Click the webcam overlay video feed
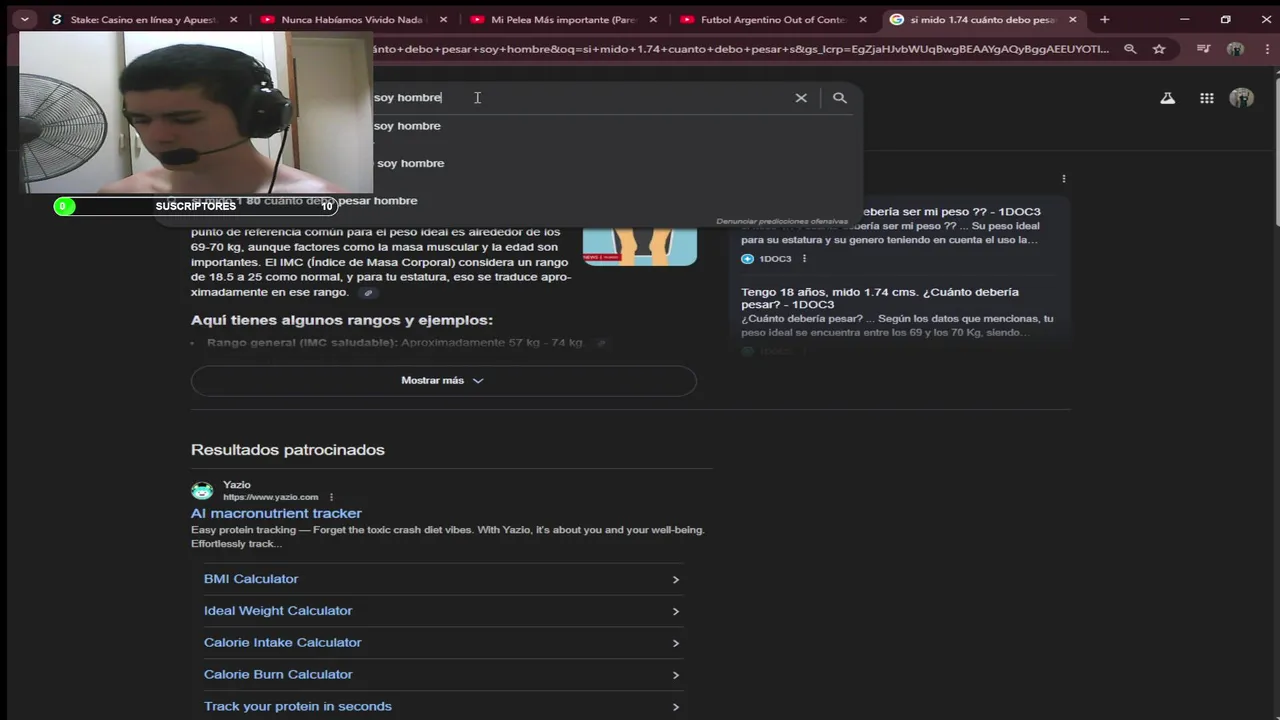This screenshot has width=1280, height=720. click(196, 112)
